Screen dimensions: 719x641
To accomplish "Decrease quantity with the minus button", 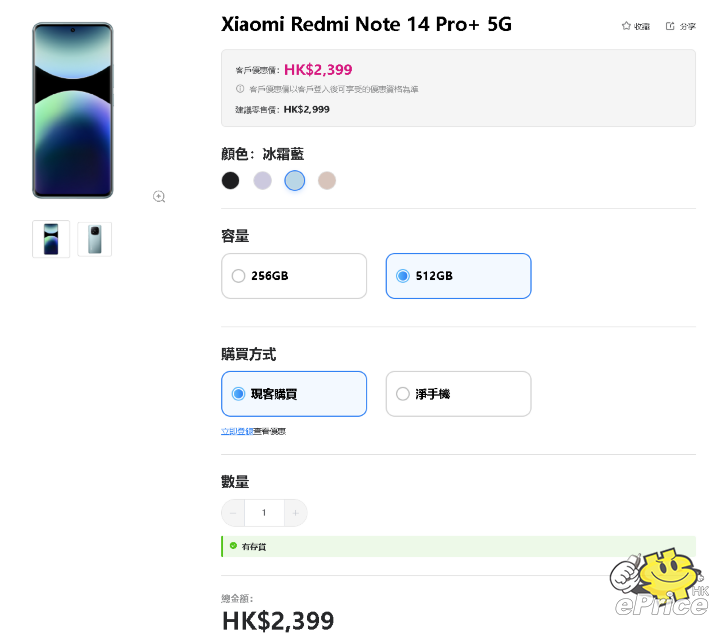I will [x=233, y=513].
